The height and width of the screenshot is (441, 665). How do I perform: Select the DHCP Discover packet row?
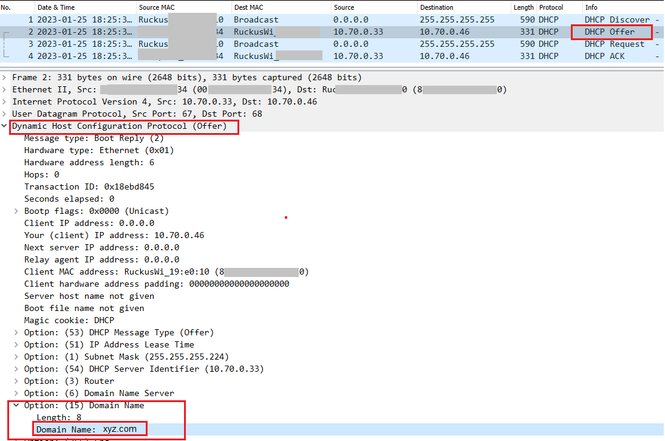[x=300, y=19]
